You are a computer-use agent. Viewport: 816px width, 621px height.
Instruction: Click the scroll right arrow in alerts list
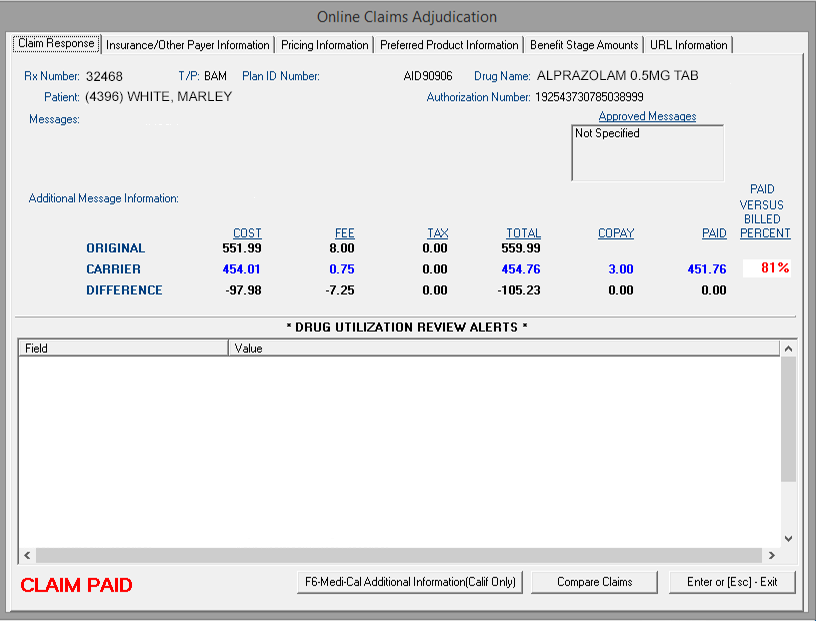[771, 555]
